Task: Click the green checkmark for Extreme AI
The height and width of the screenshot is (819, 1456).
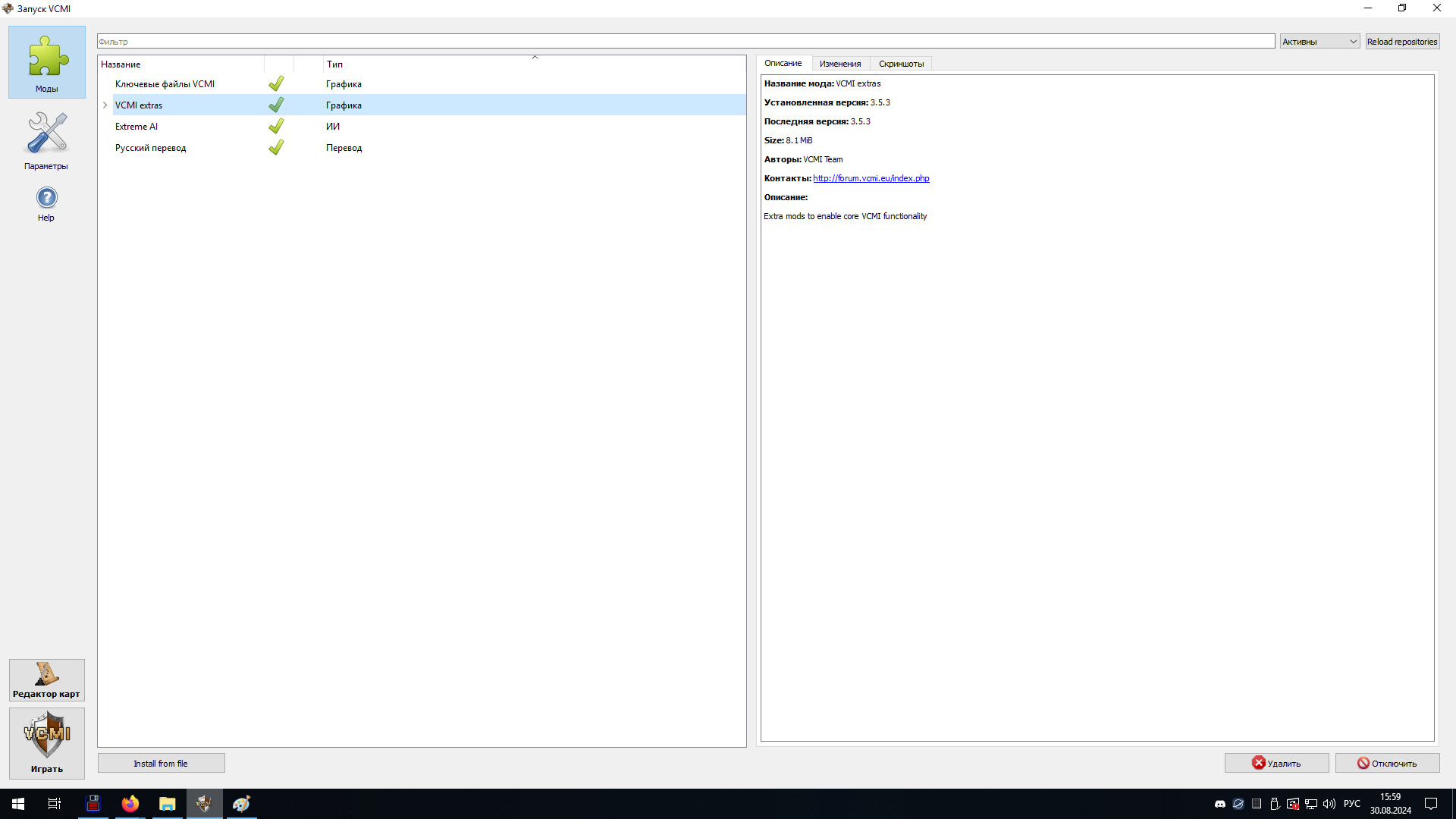Action: 276,126
